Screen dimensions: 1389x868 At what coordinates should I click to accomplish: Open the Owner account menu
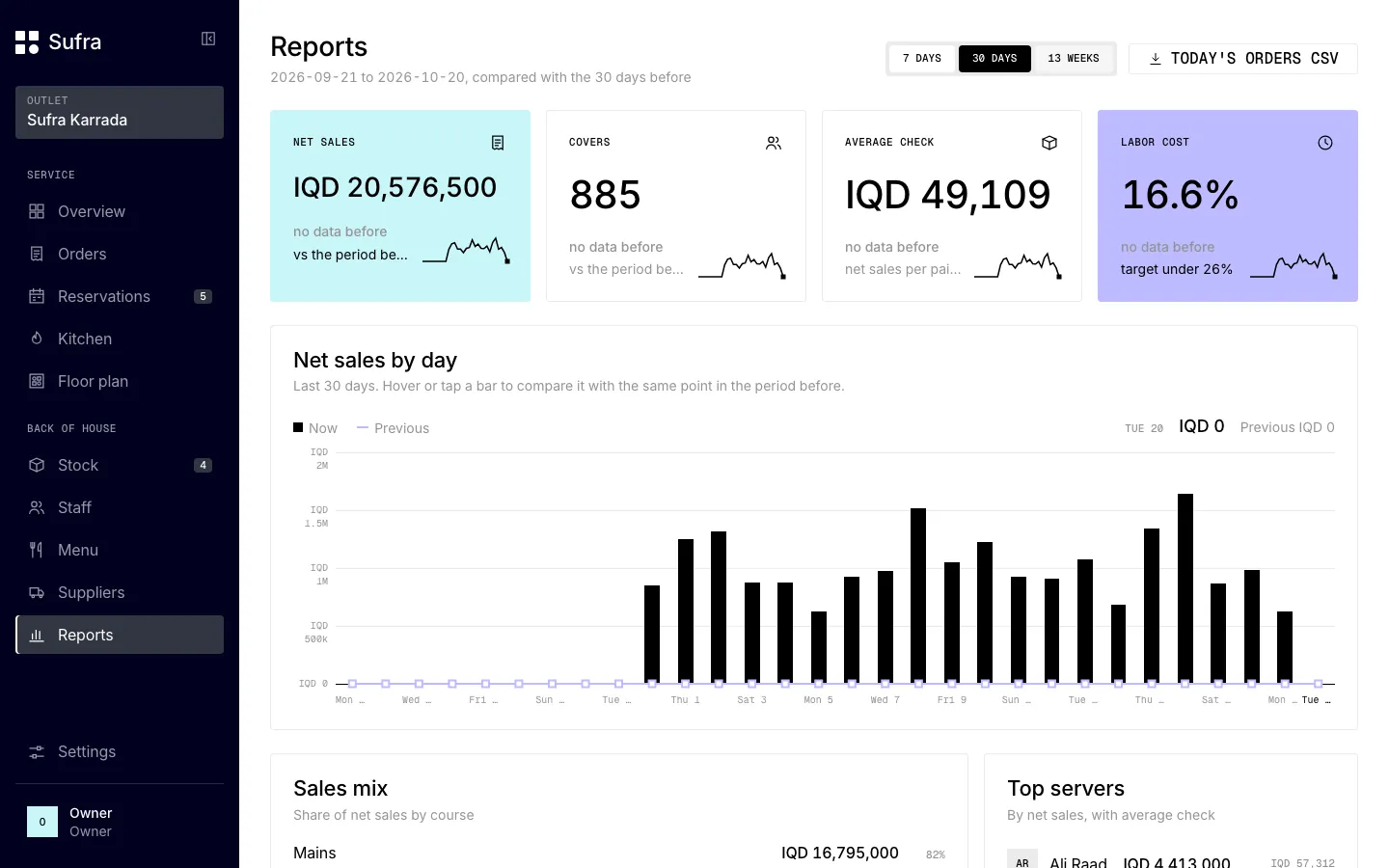(x=120, y=822)
